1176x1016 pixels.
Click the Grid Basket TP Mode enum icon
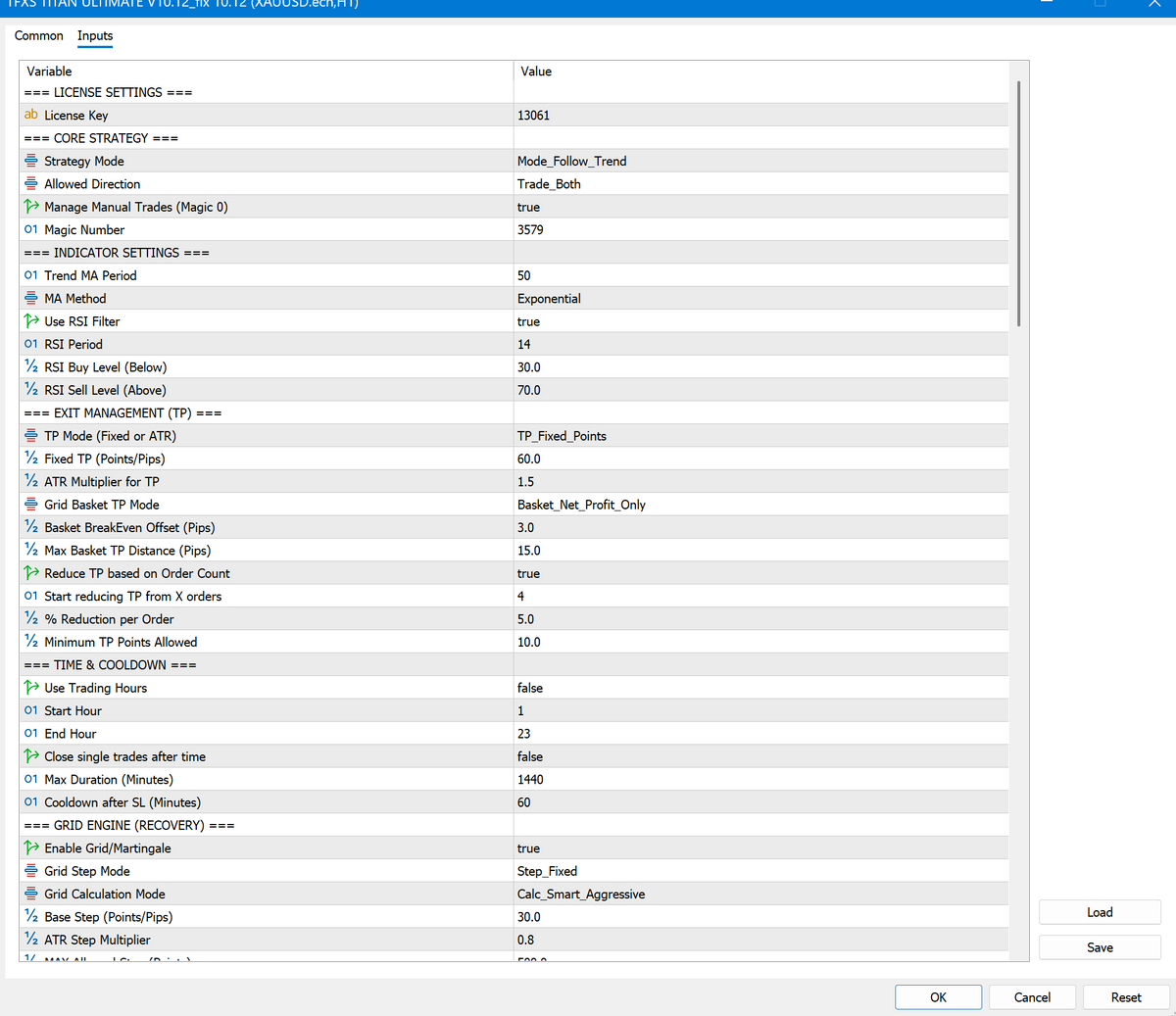(31, 505)
